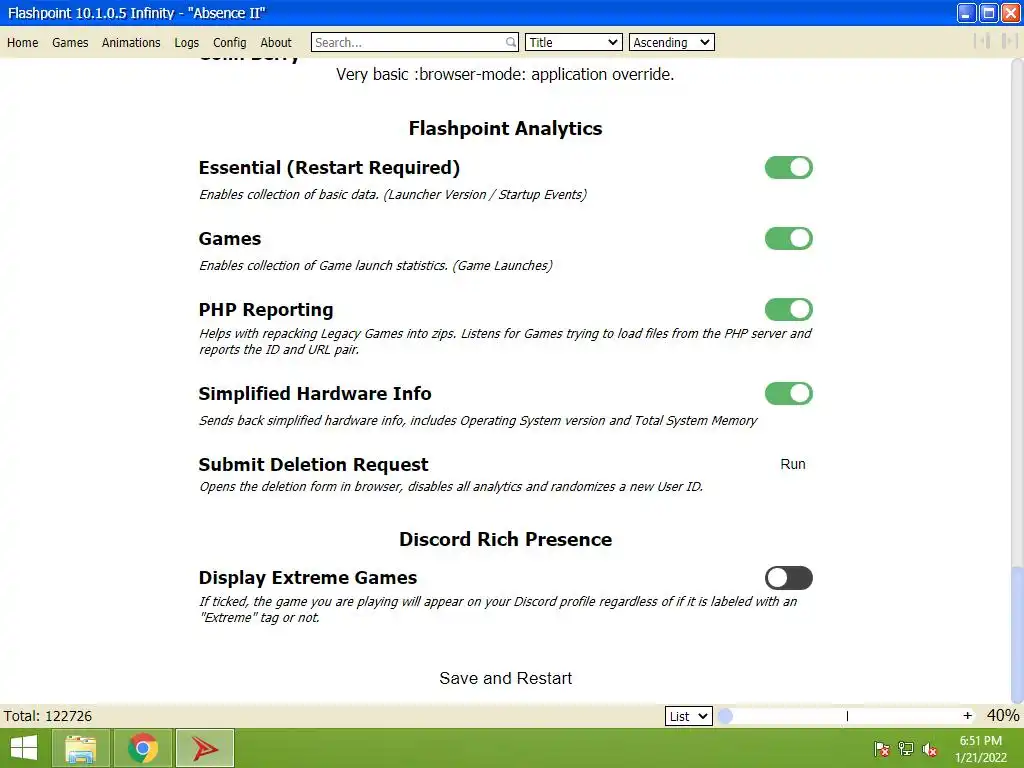The height and width of the screenshot is (768, 1024).
Task: Toggle left sidebar icon in header
Action: tap(982, 42)
